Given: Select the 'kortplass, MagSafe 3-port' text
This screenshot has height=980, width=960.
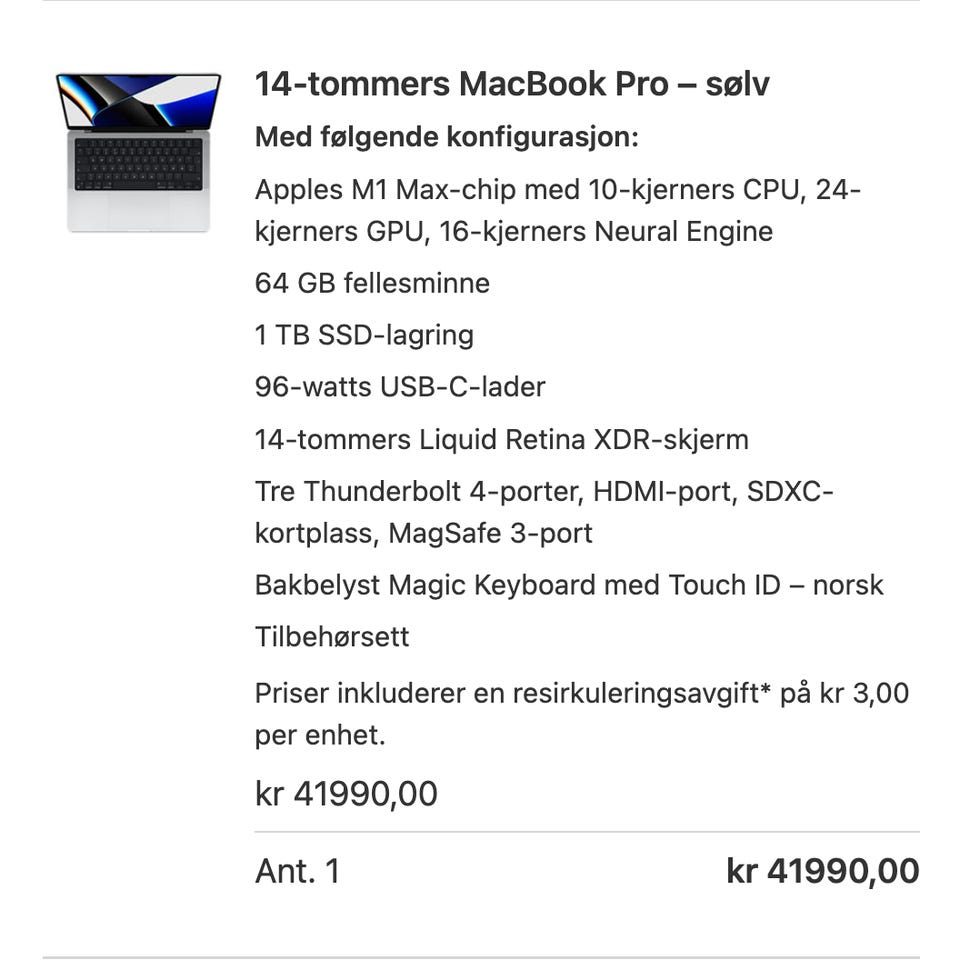Looking at the screenshot, I should pos(423,533).
